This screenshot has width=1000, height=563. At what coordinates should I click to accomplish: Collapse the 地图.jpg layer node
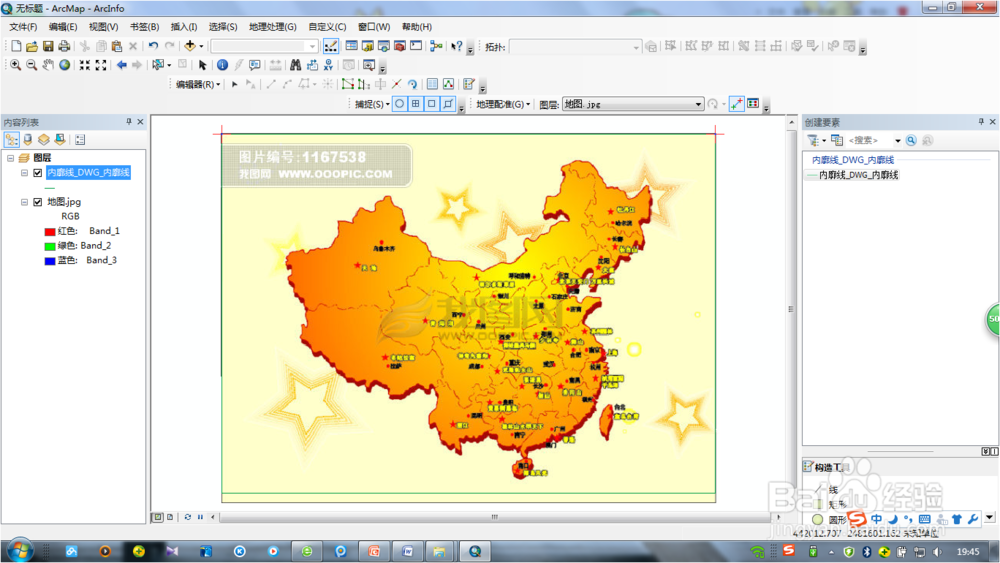tap(24, 202)
